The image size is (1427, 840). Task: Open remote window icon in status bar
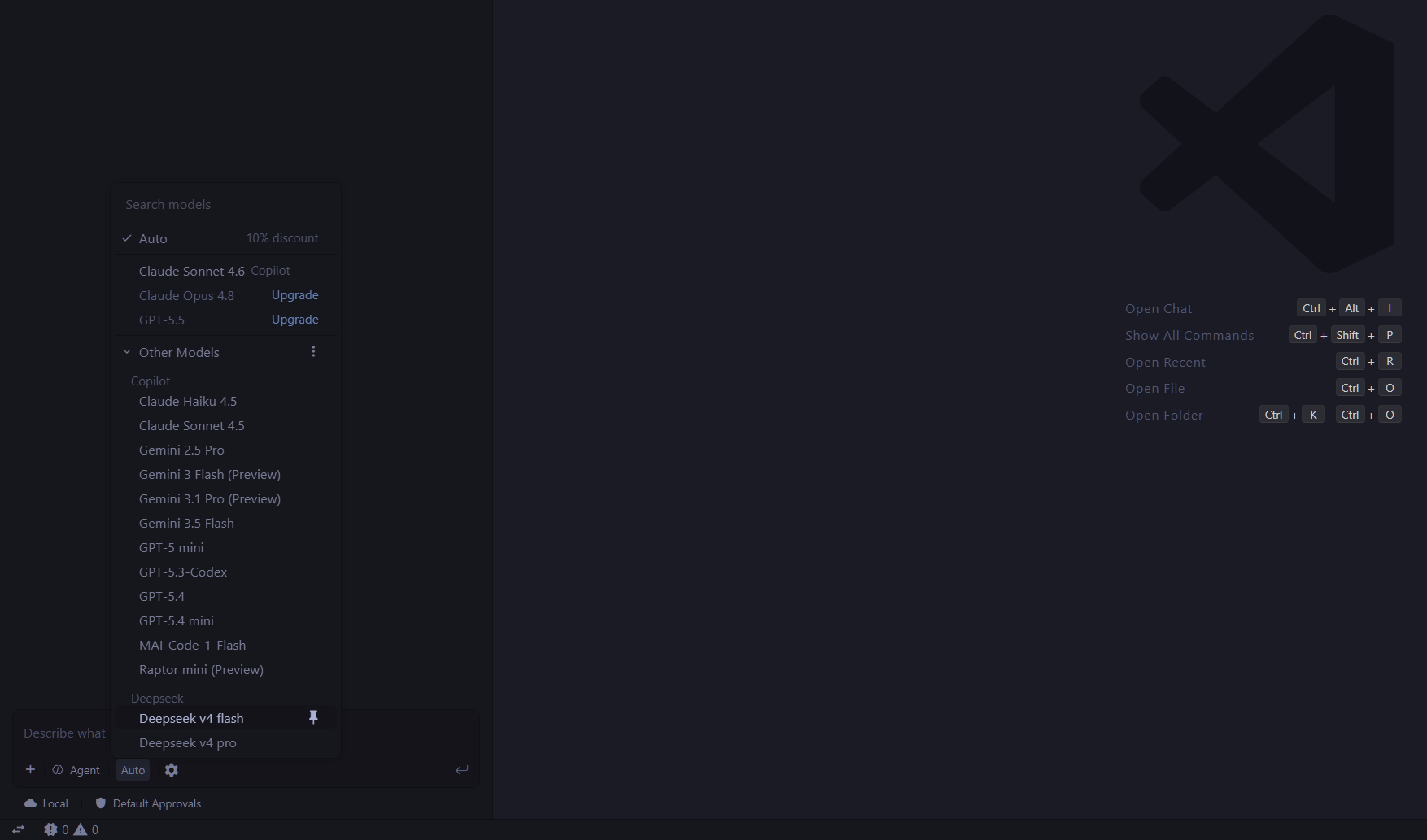coord(18,829)
